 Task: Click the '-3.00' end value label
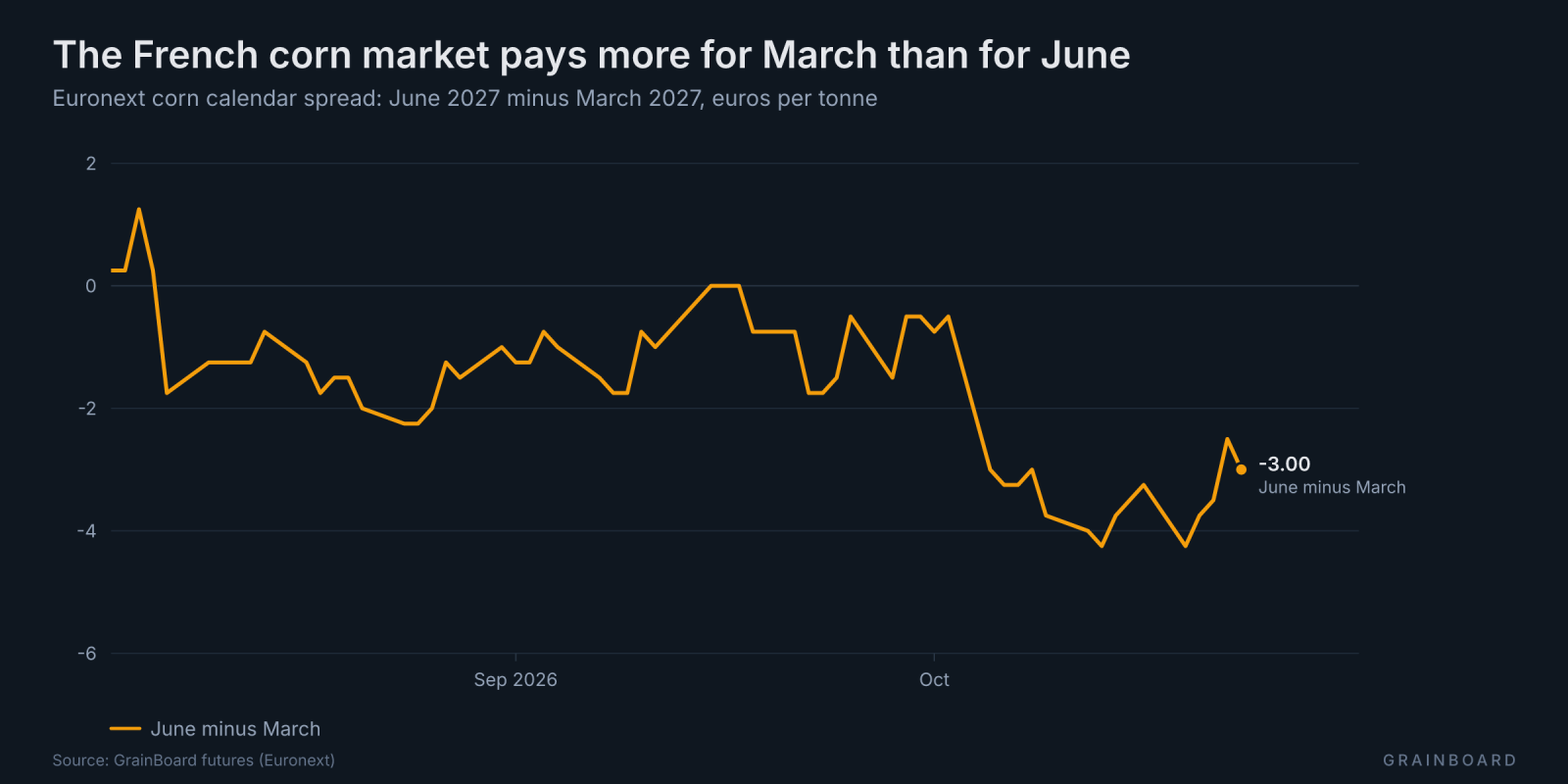coord(1284,465)
